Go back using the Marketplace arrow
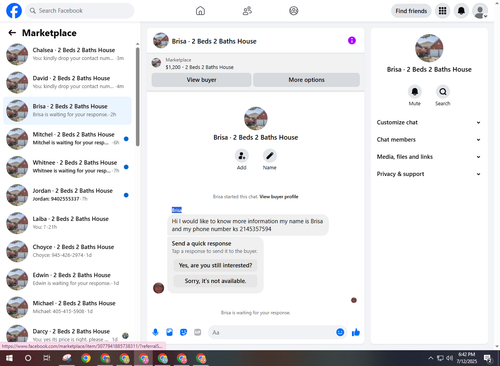This screenshot has height=366, width=500. click(x=12, y=33)
